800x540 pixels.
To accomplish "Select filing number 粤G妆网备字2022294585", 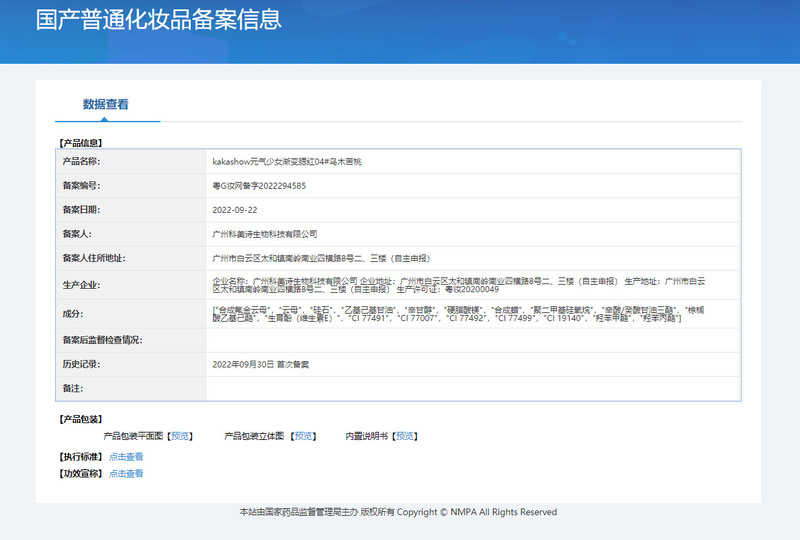I will tap(259, 186).
